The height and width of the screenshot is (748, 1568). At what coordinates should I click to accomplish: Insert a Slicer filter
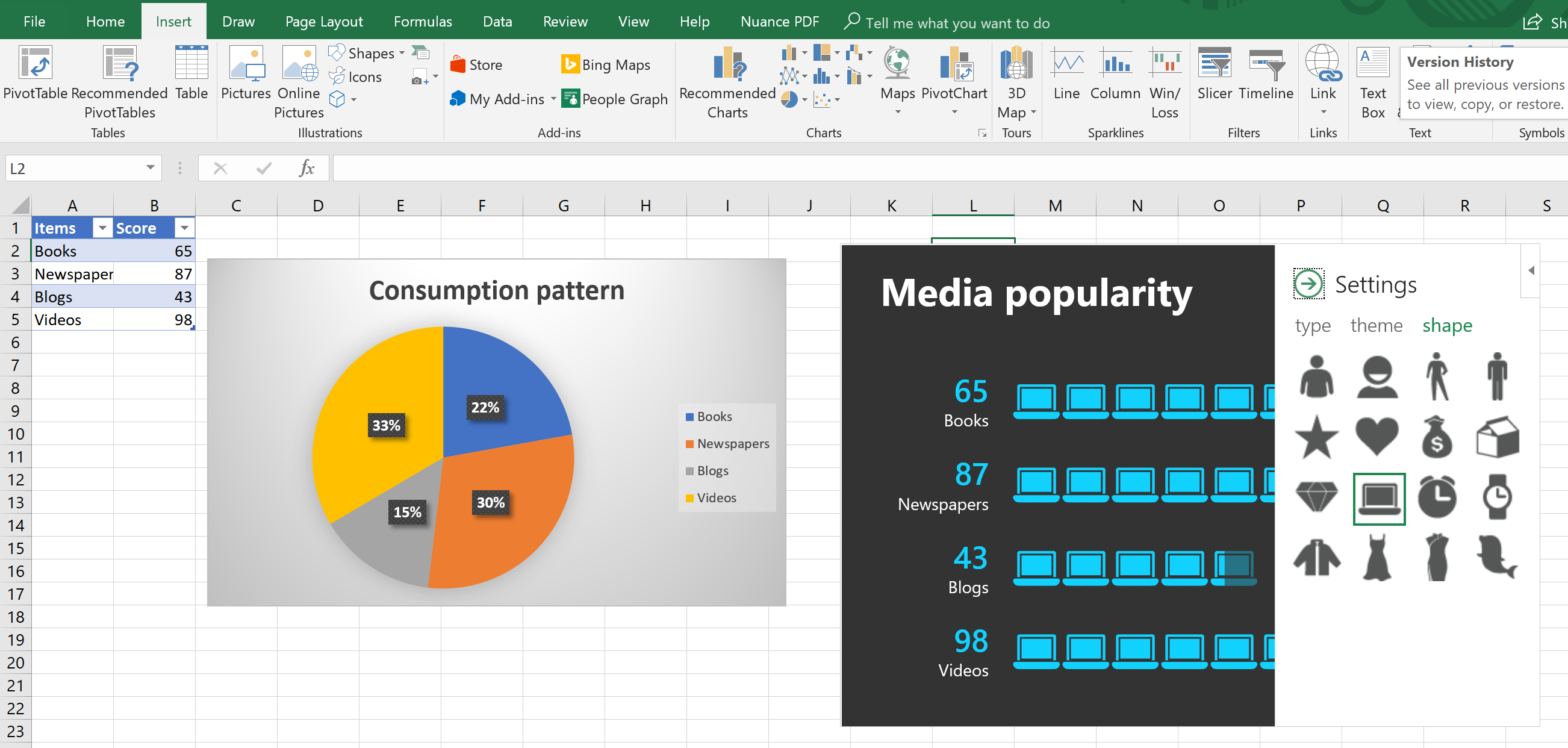click(x=1215, y=74)
